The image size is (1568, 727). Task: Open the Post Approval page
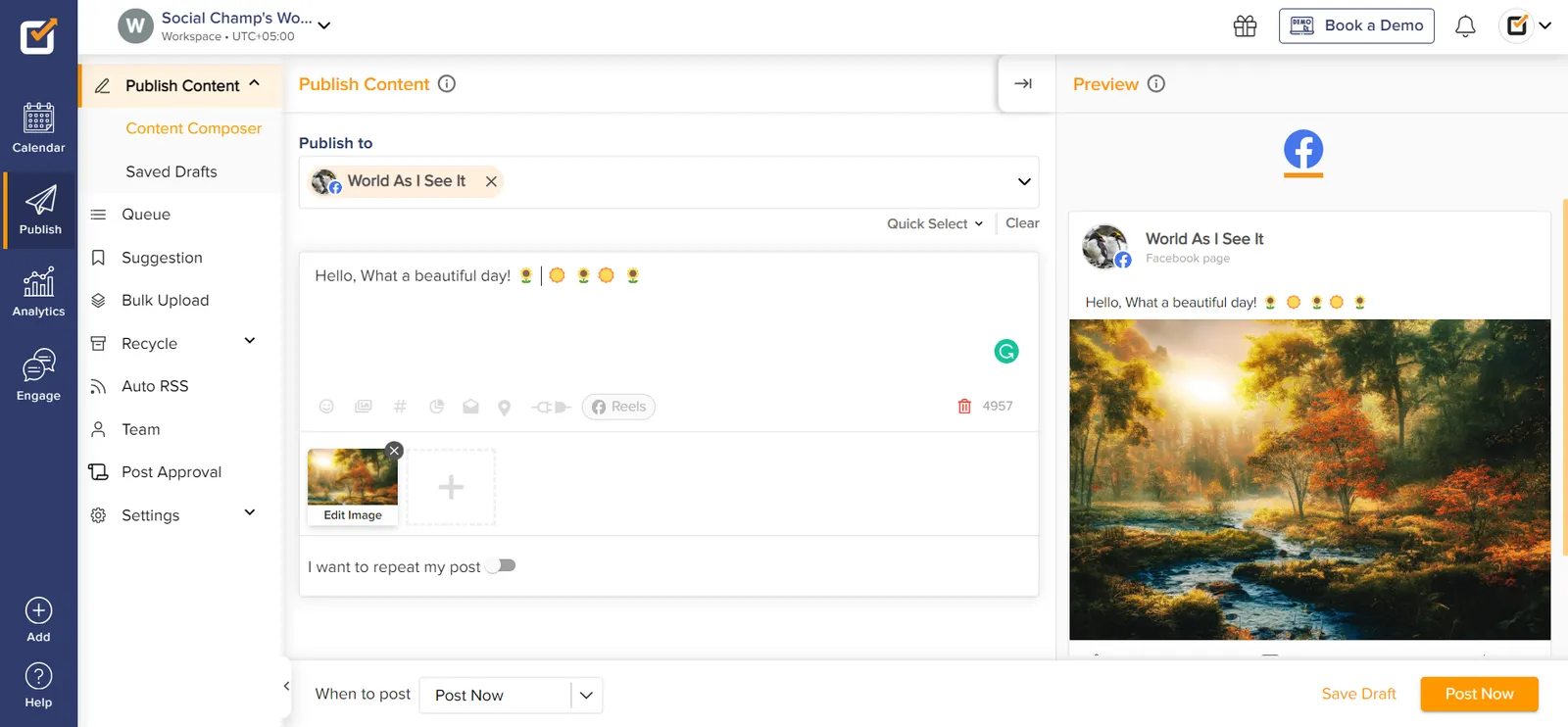coord(171,472)
